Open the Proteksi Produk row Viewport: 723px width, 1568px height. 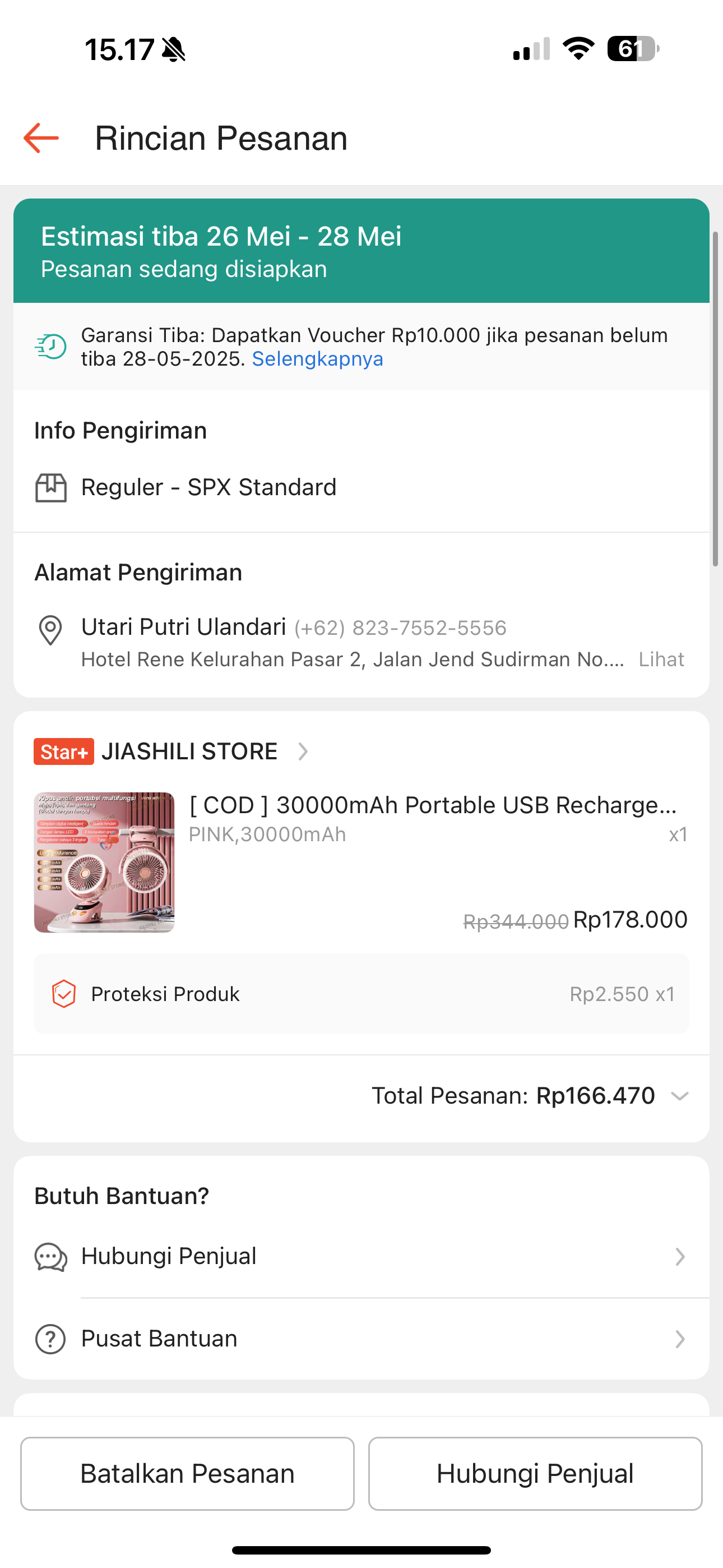361,994
